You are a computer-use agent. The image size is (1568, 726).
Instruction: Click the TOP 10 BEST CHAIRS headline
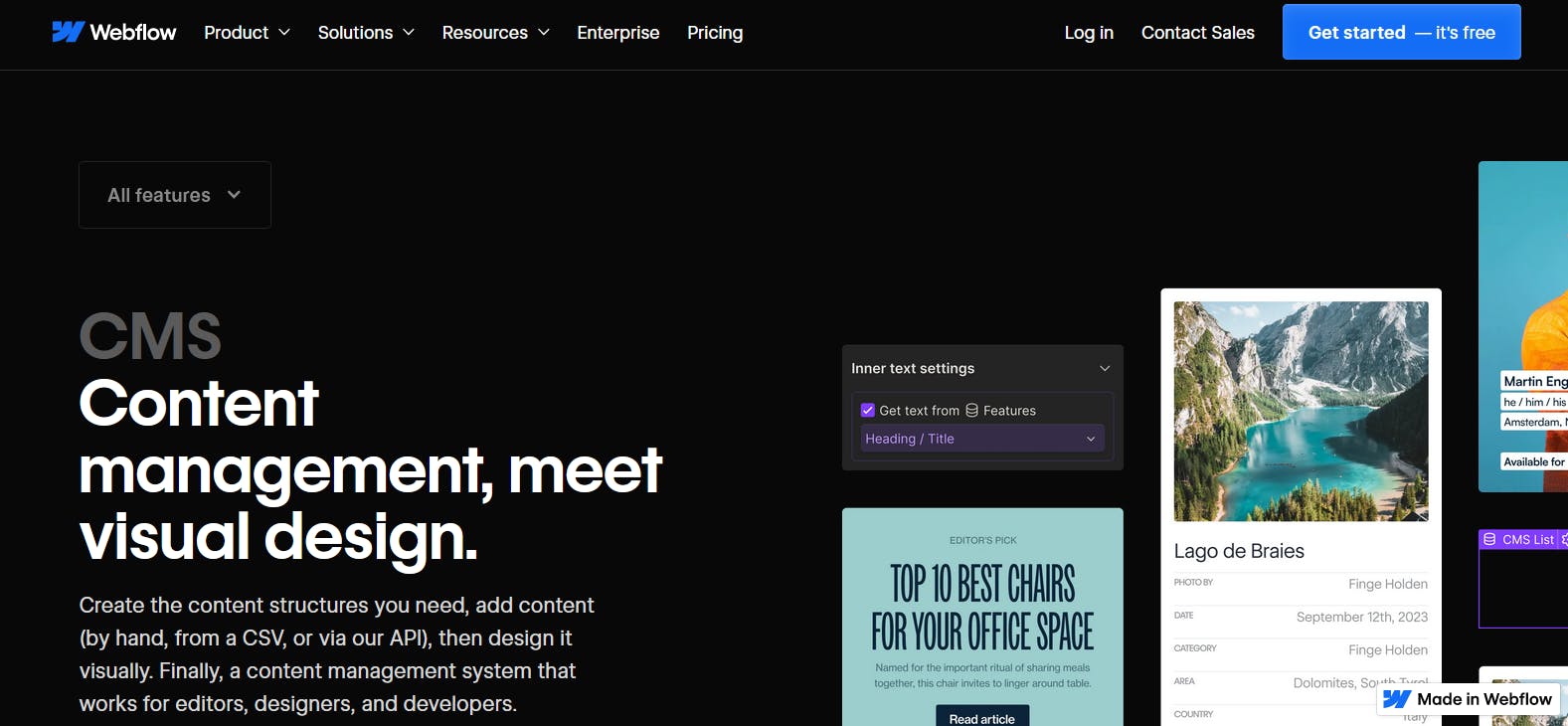982,608
